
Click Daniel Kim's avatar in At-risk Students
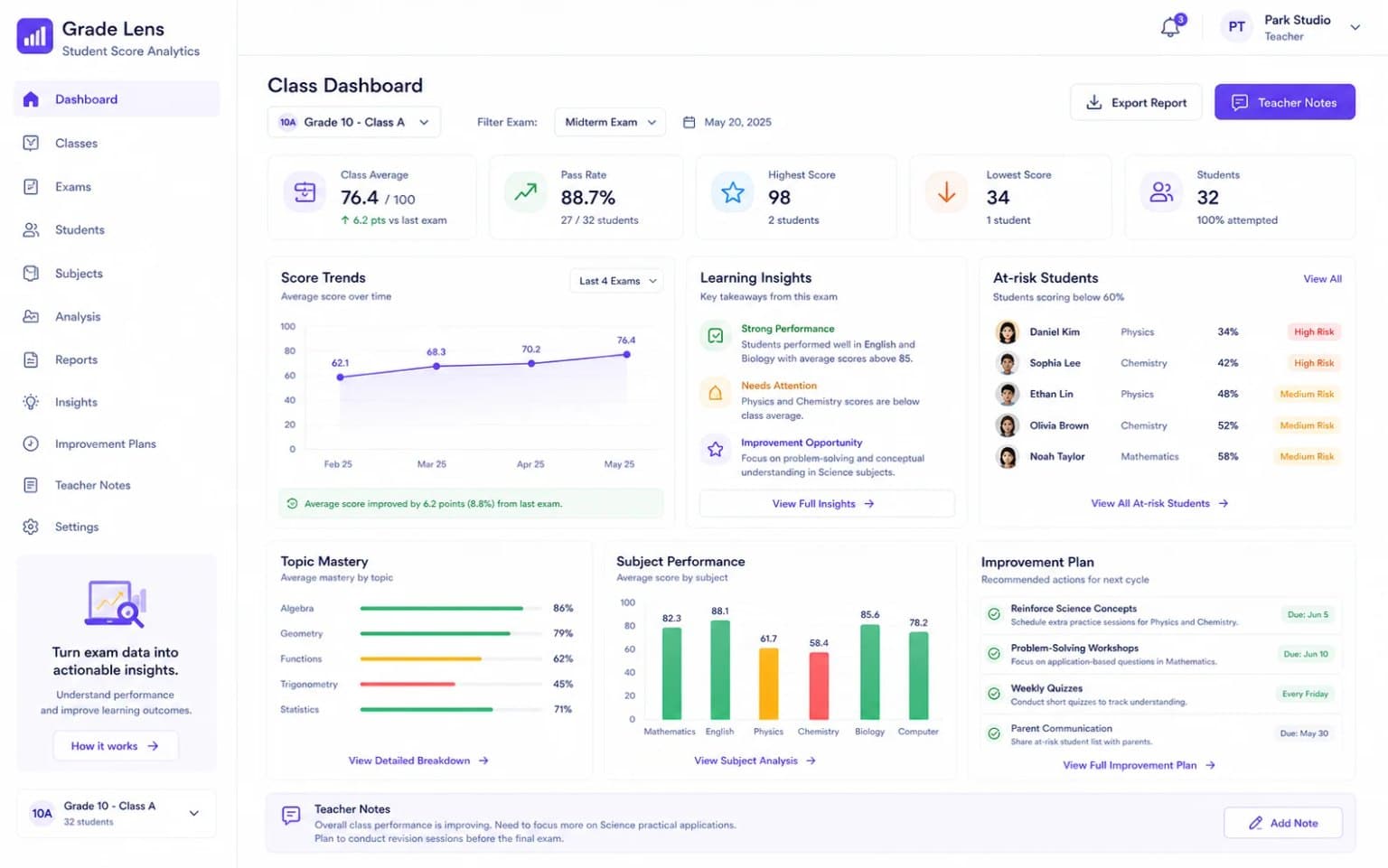coord(1007,331)
